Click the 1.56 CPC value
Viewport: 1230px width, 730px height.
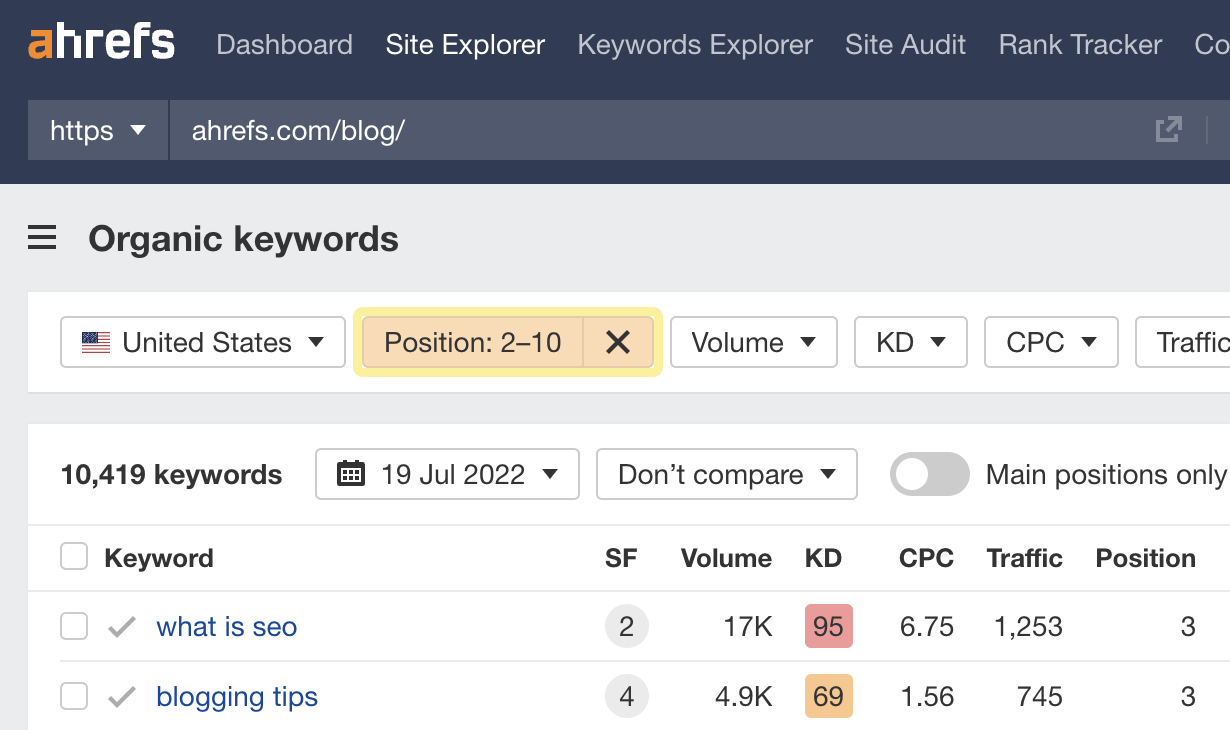click(x=926, y=697)
